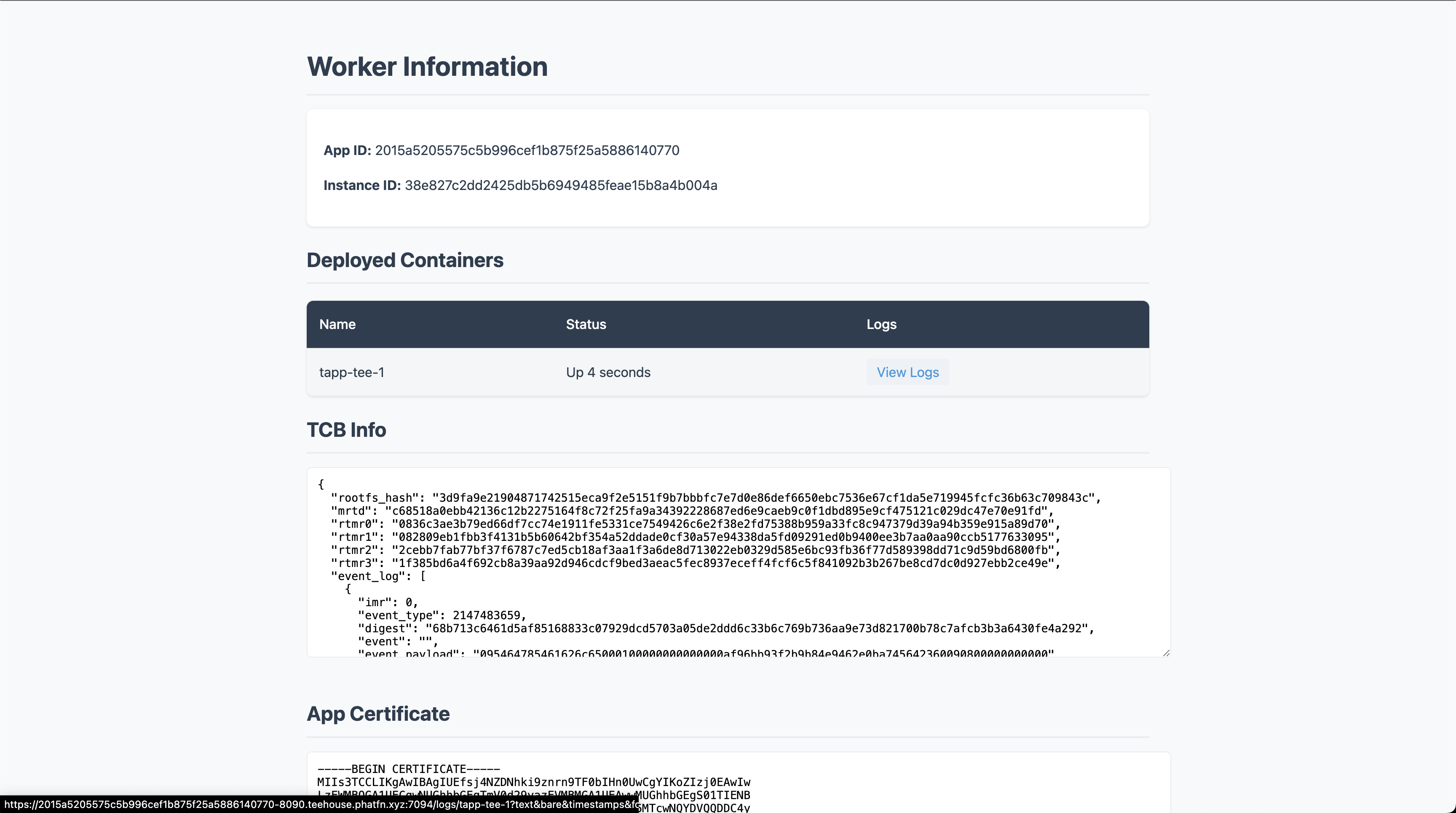Image resolution: width=1456 pixels, height=813 pixels.
Task: Click the 'Up 4 seconds' status cell
Action: tap(608, 372)
